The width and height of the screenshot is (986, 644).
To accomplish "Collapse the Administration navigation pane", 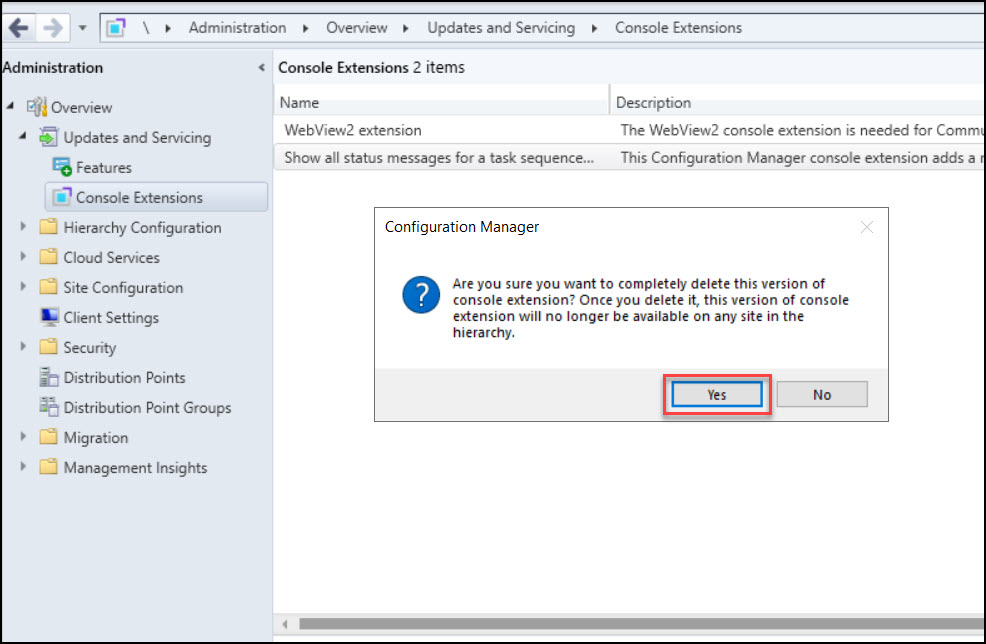I will (x=262, y=67).
